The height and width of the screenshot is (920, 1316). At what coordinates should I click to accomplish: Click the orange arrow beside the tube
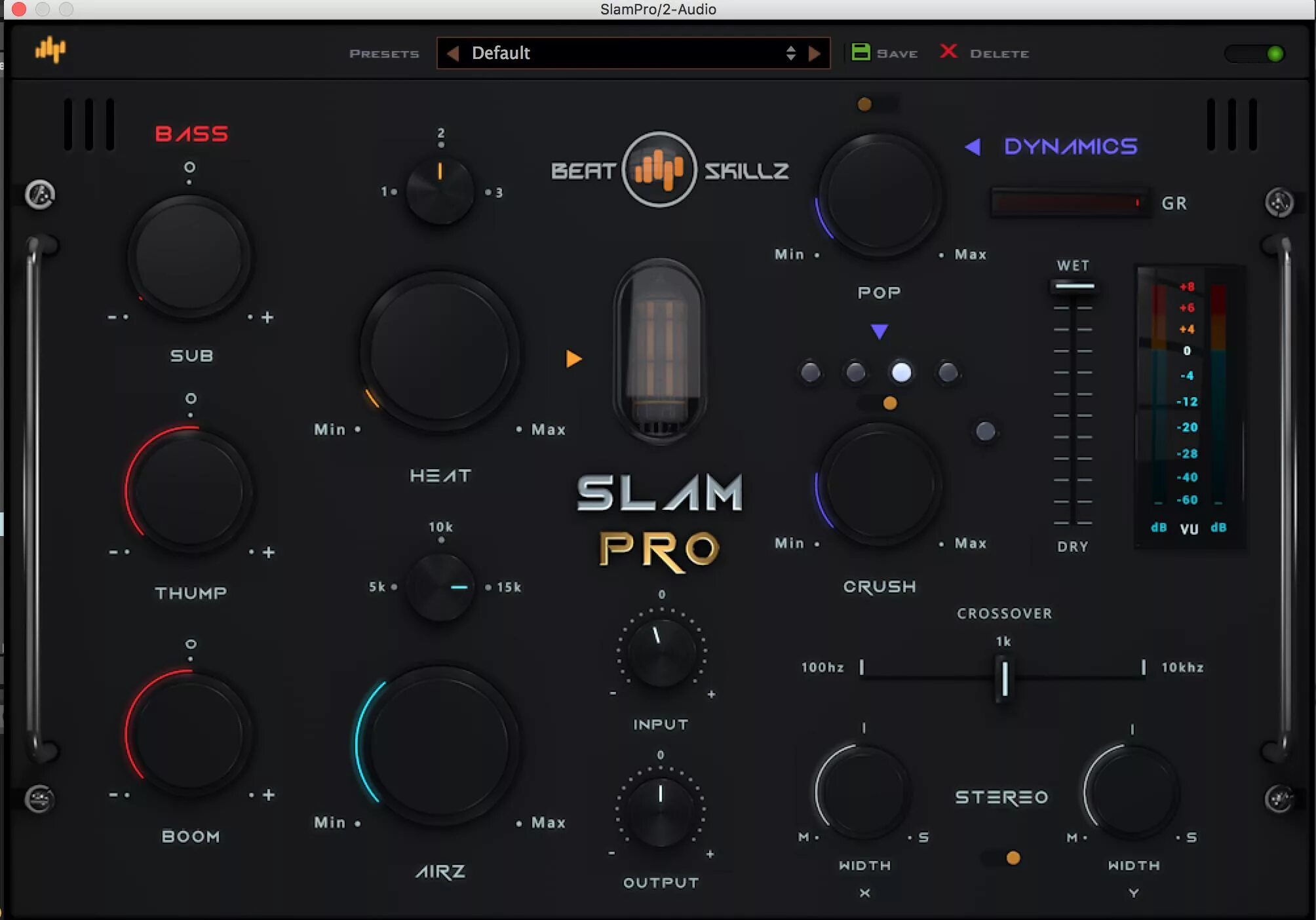(x=573, y=358)
